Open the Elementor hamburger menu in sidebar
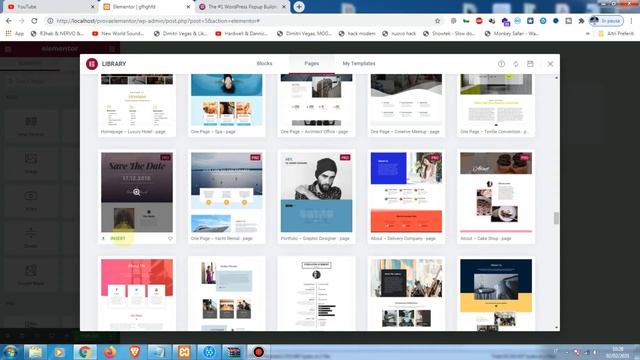 click(8, 49)
